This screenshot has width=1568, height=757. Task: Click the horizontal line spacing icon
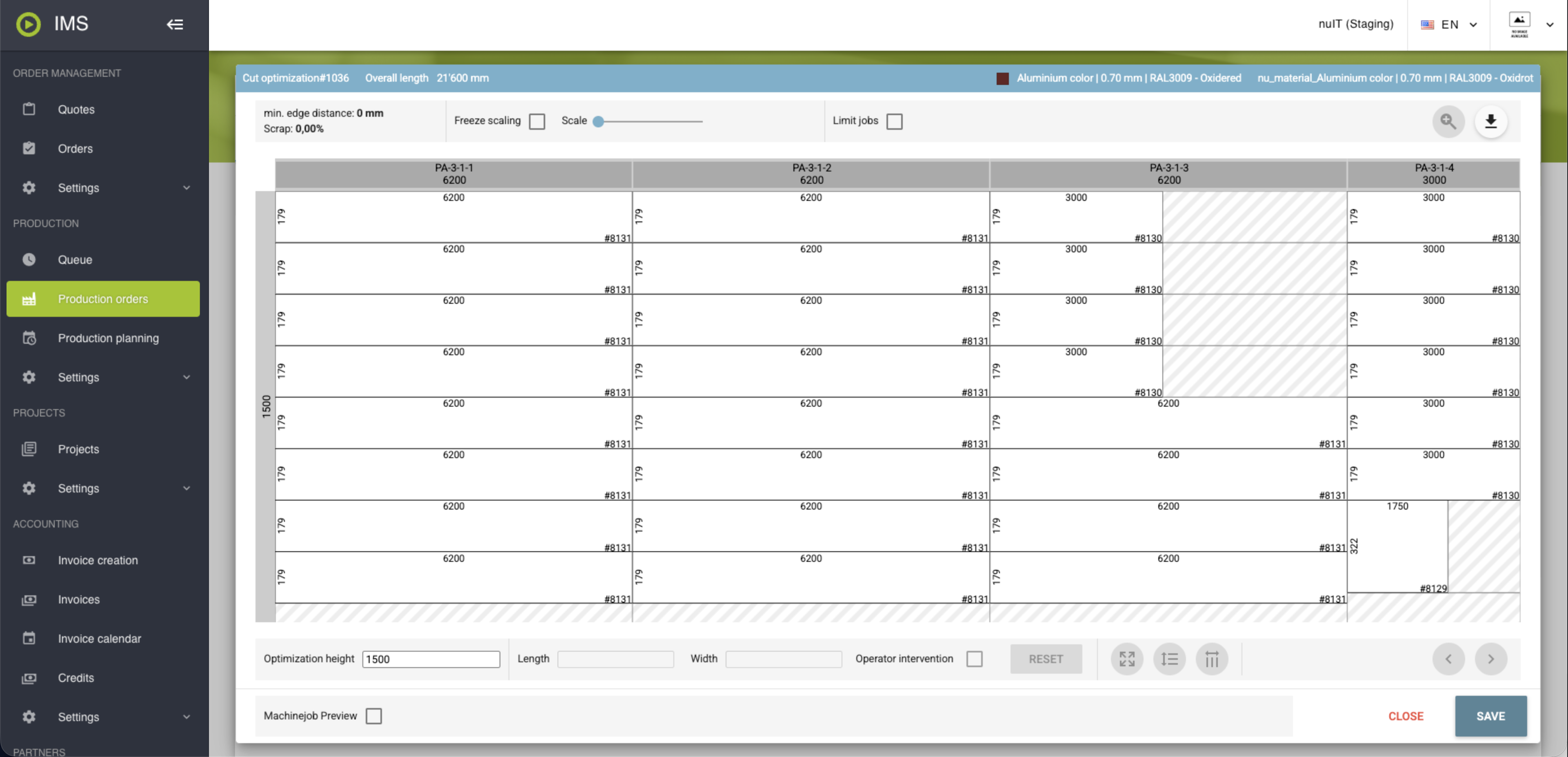(1169, 659)
